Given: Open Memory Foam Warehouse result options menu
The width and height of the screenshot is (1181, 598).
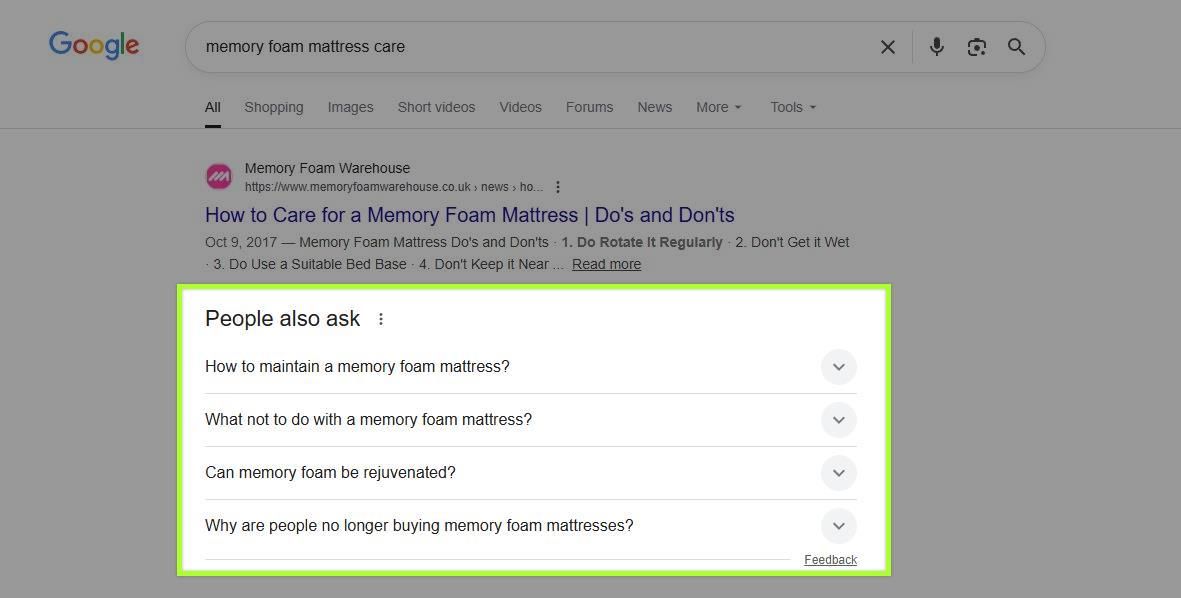Looking at the screenshot, I should coord(558,187).
